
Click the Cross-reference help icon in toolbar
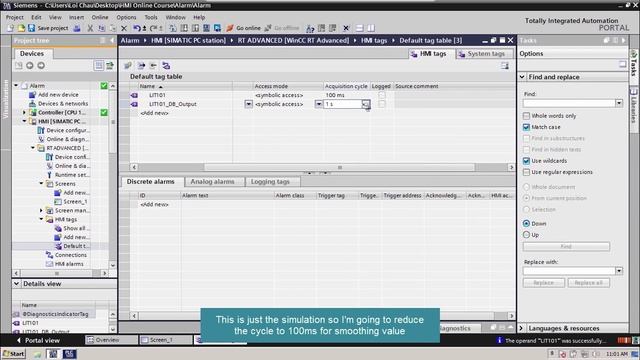[310, 28]
